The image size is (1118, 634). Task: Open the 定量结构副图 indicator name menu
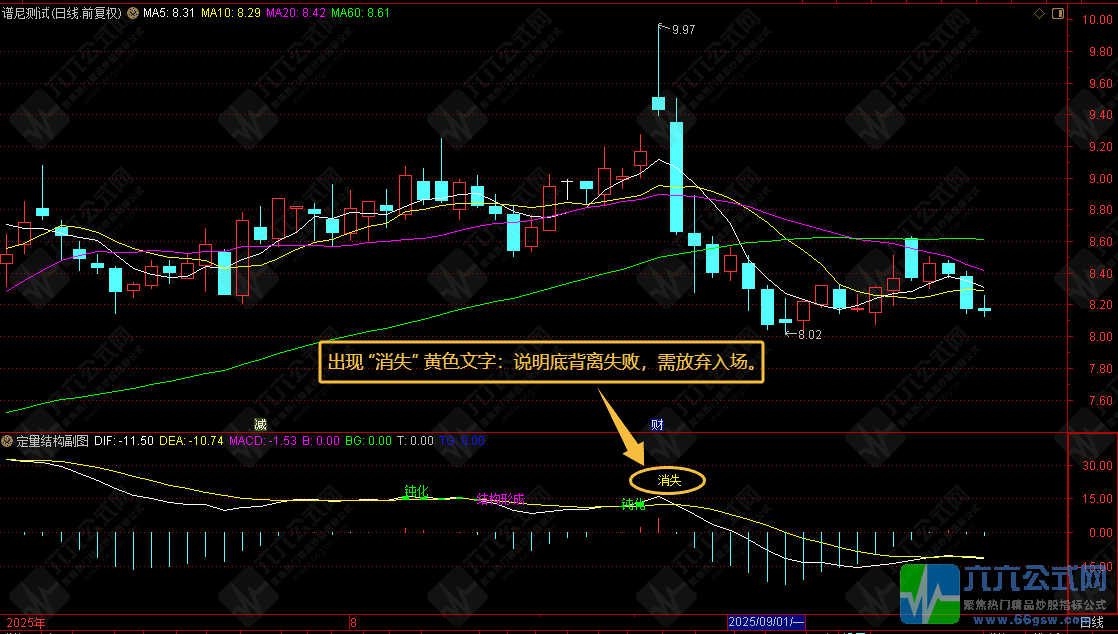tap(52, 441)
